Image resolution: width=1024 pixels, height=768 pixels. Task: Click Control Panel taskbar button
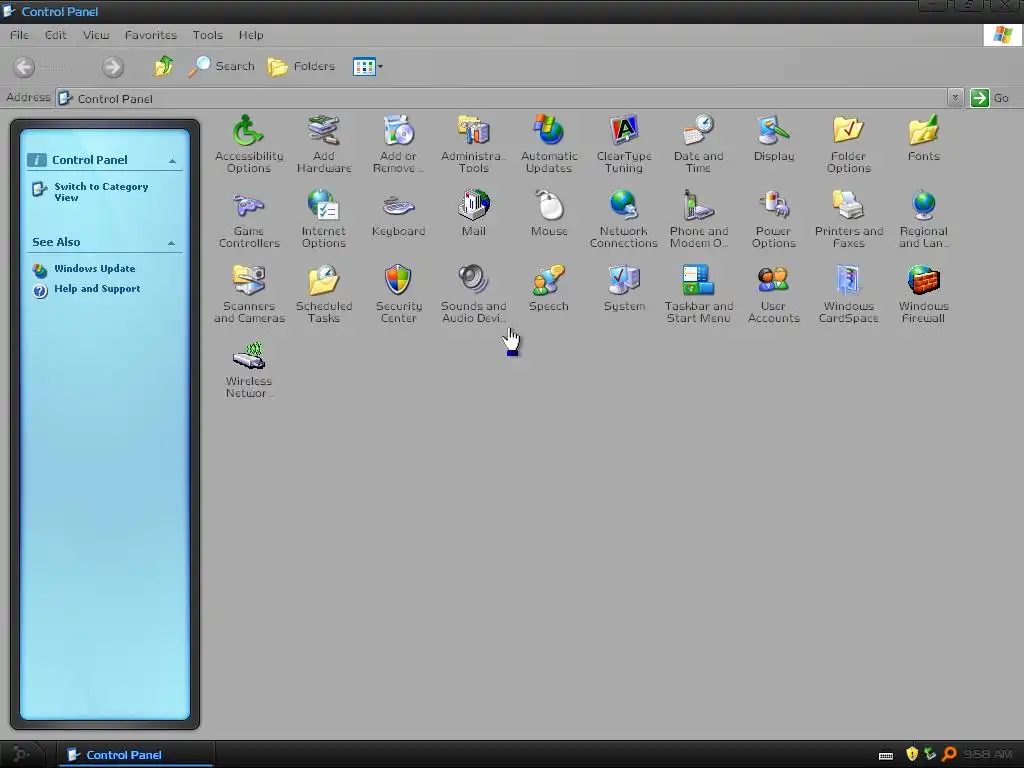[x=135, y=755]
